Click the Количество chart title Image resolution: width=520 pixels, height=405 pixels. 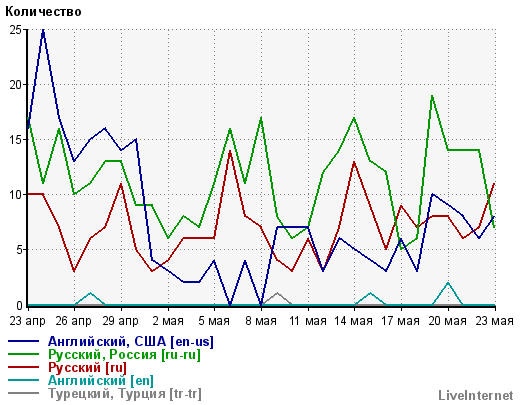click(43, 12)
